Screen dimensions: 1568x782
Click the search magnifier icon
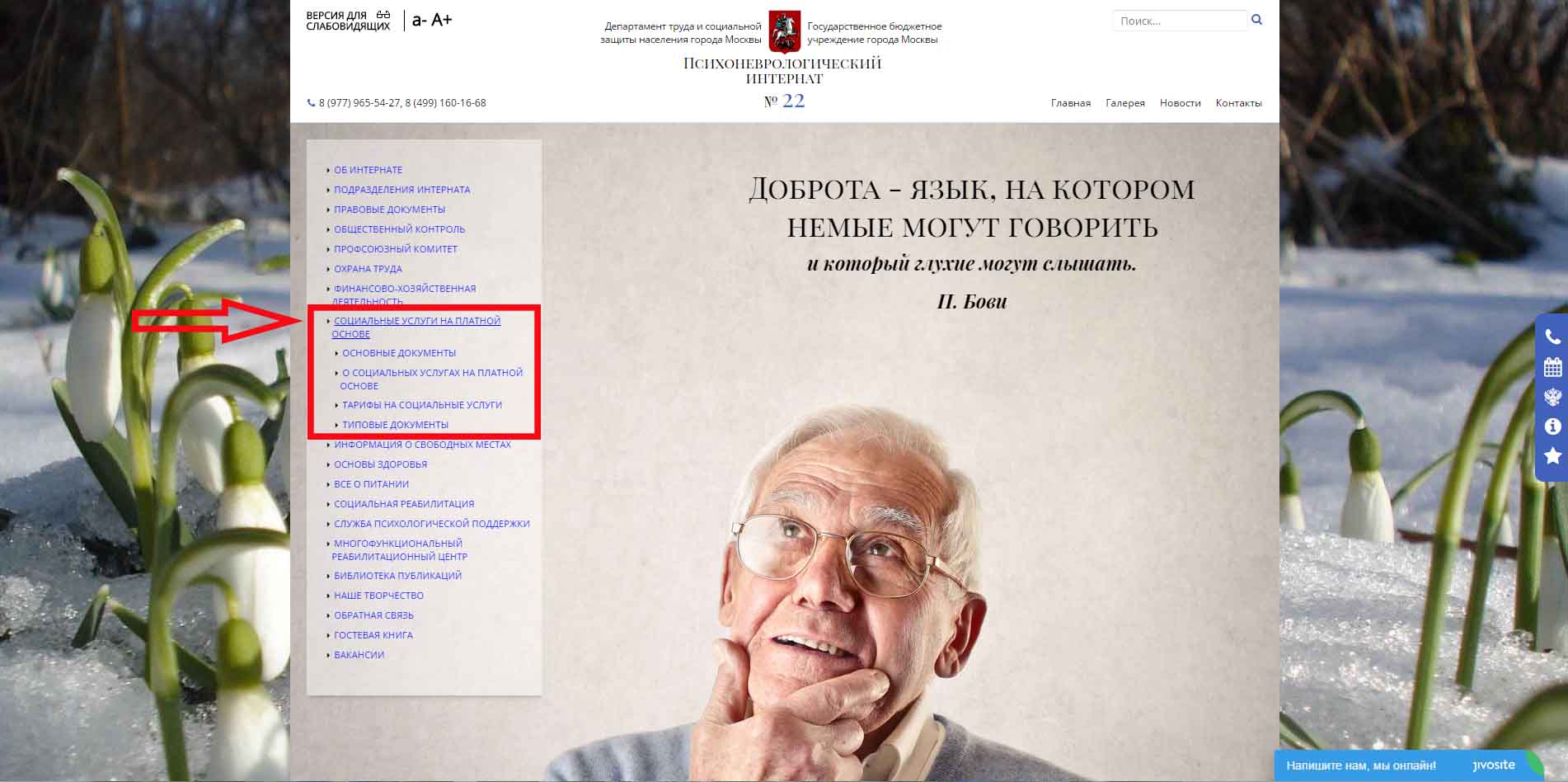click(1256, 20)
